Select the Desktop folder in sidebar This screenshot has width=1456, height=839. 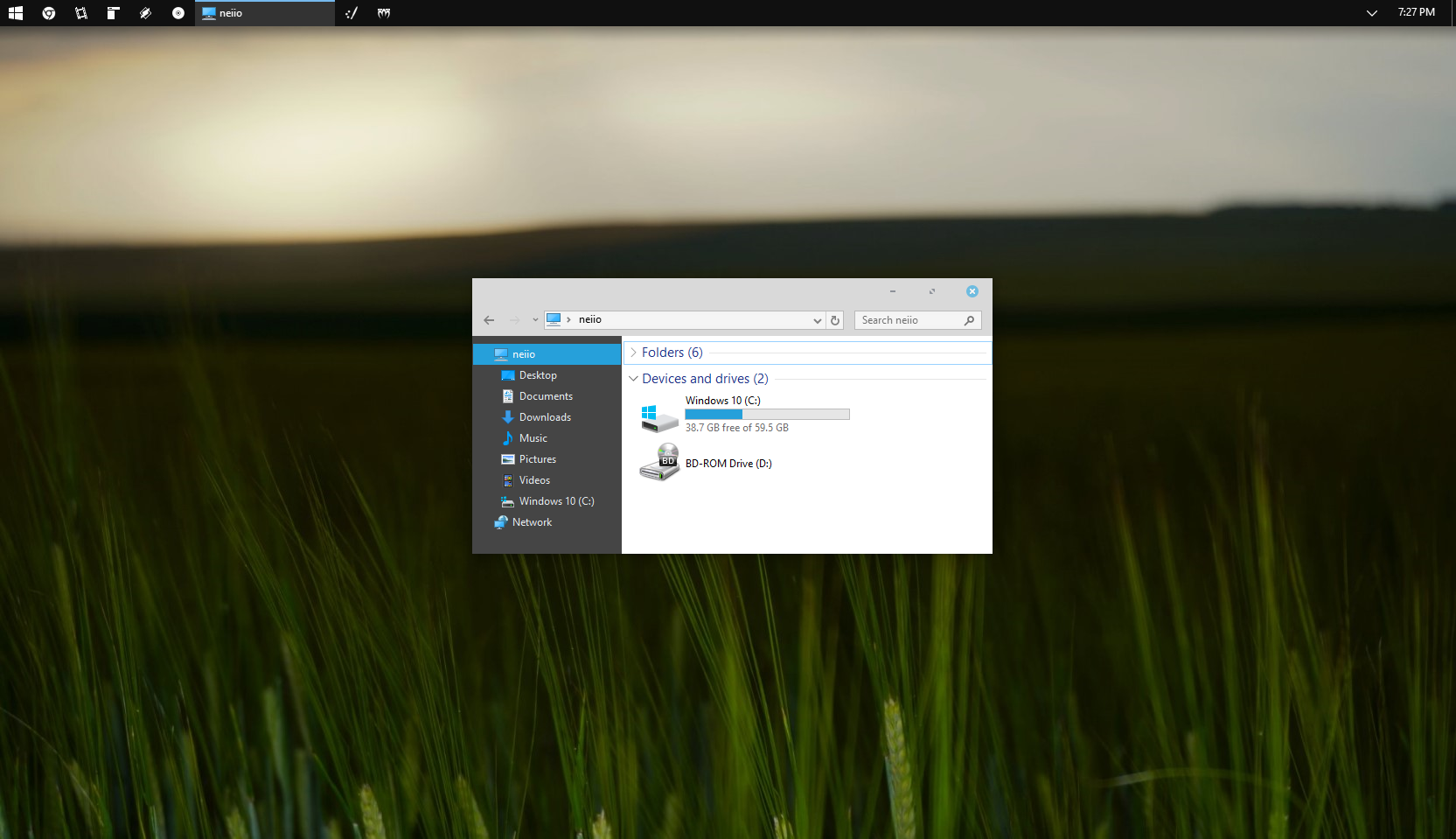537,374
